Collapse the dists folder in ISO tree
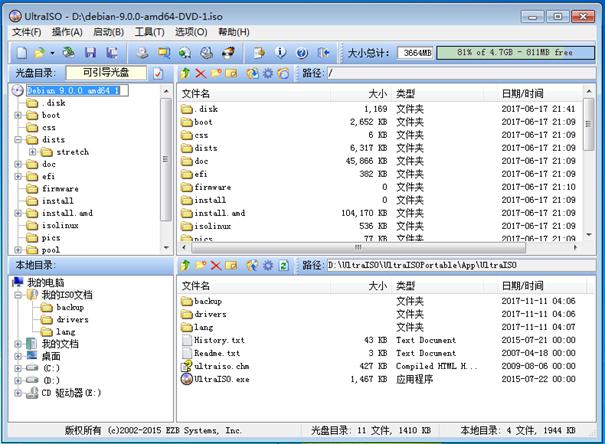Image resolution: width=605 pixels, height=444 pixels. 18,140
